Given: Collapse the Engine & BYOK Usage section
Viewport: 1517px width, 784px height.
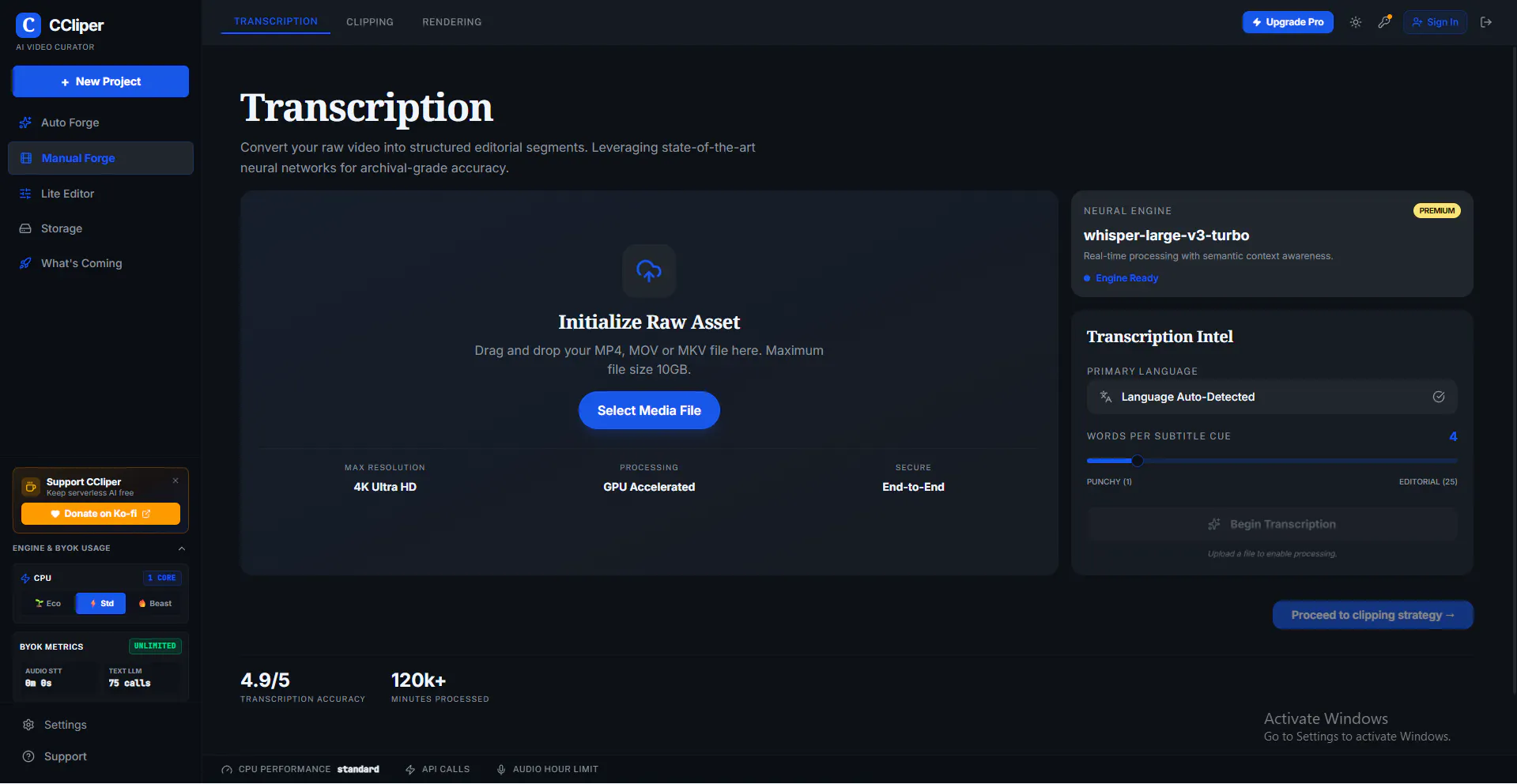Looking at the screenshot, I should point(181,548).
